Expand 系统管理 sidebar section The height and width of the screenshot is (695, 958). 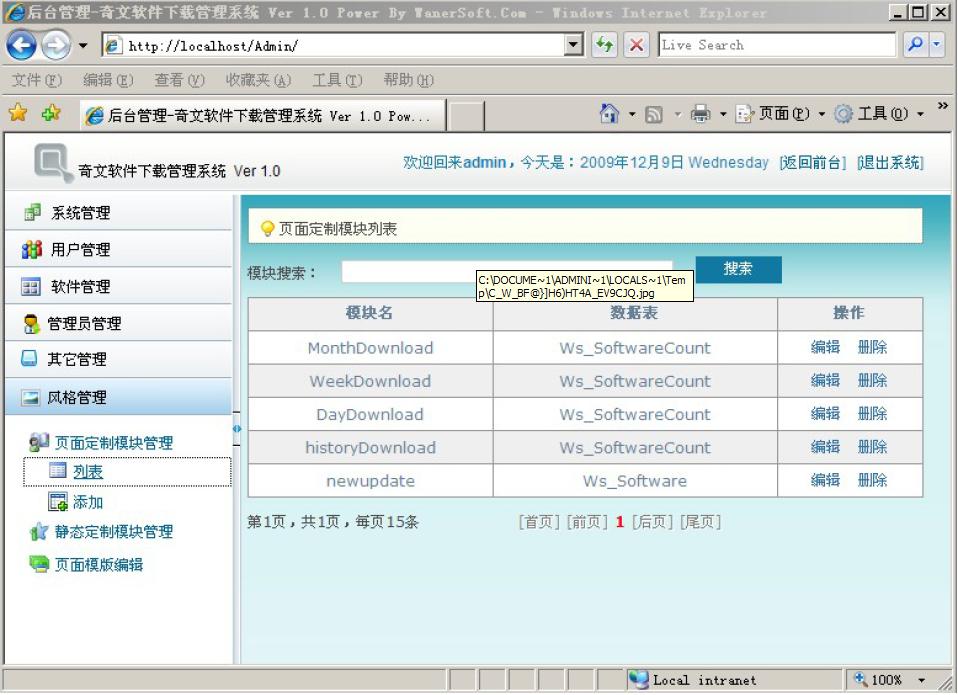pyautogui.click(x=119, y=213)
